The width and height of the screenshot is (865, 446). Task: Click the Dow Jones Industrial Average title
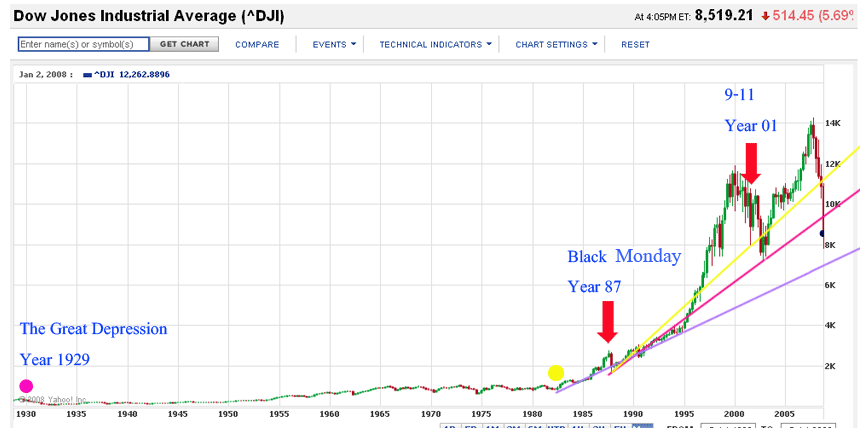pos(148,16)
